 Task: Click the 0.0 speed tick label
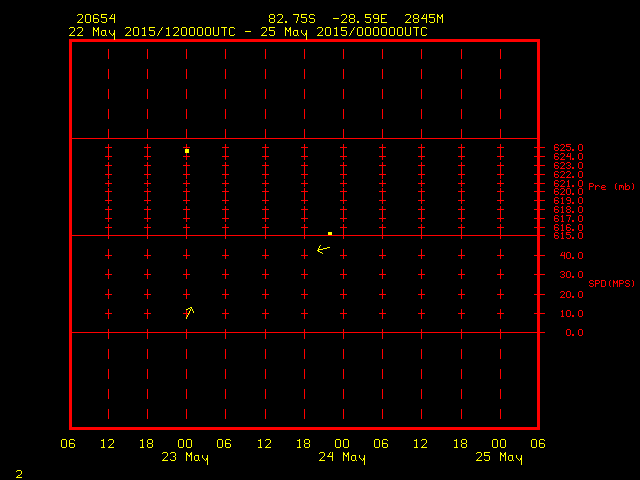(574, 333)
